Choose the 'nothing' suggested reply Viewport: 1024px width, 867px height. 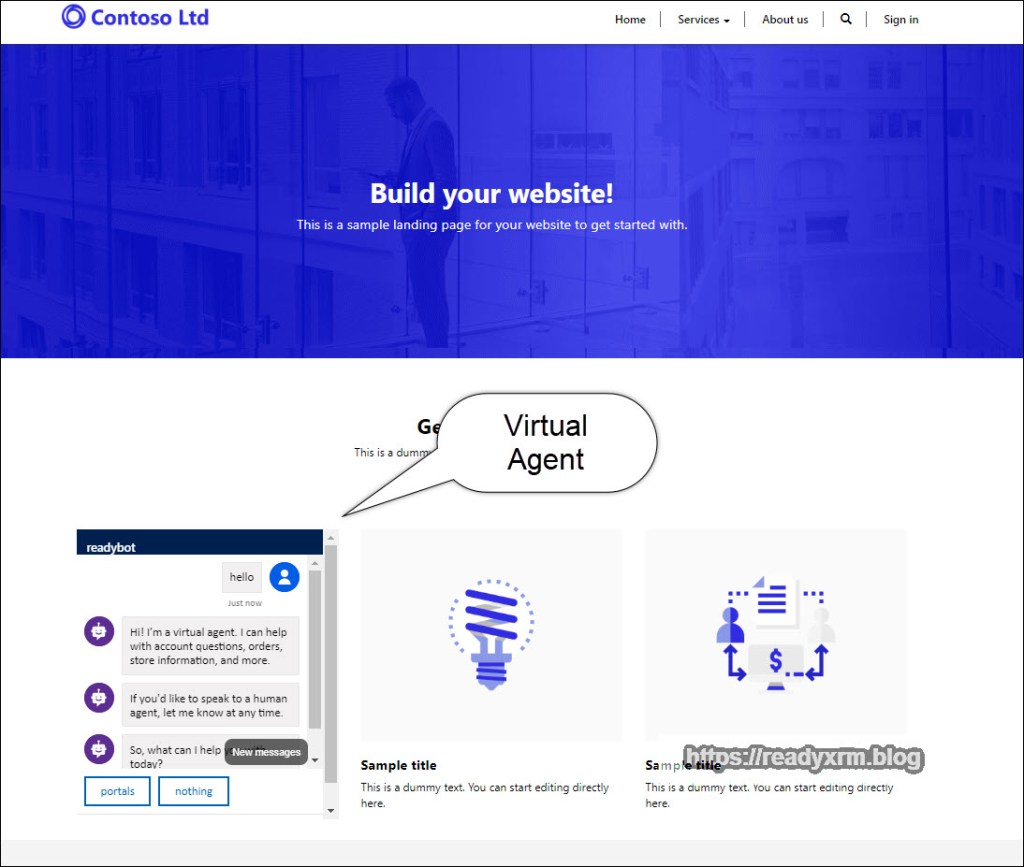point(194,791)
